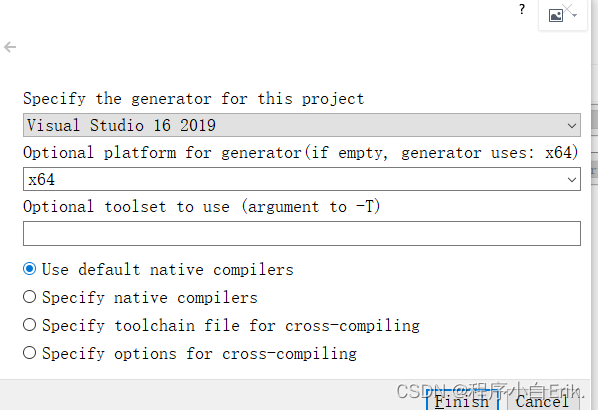
Task: Click the scrollbar thumb at the right edge
Action: [595, 119]
